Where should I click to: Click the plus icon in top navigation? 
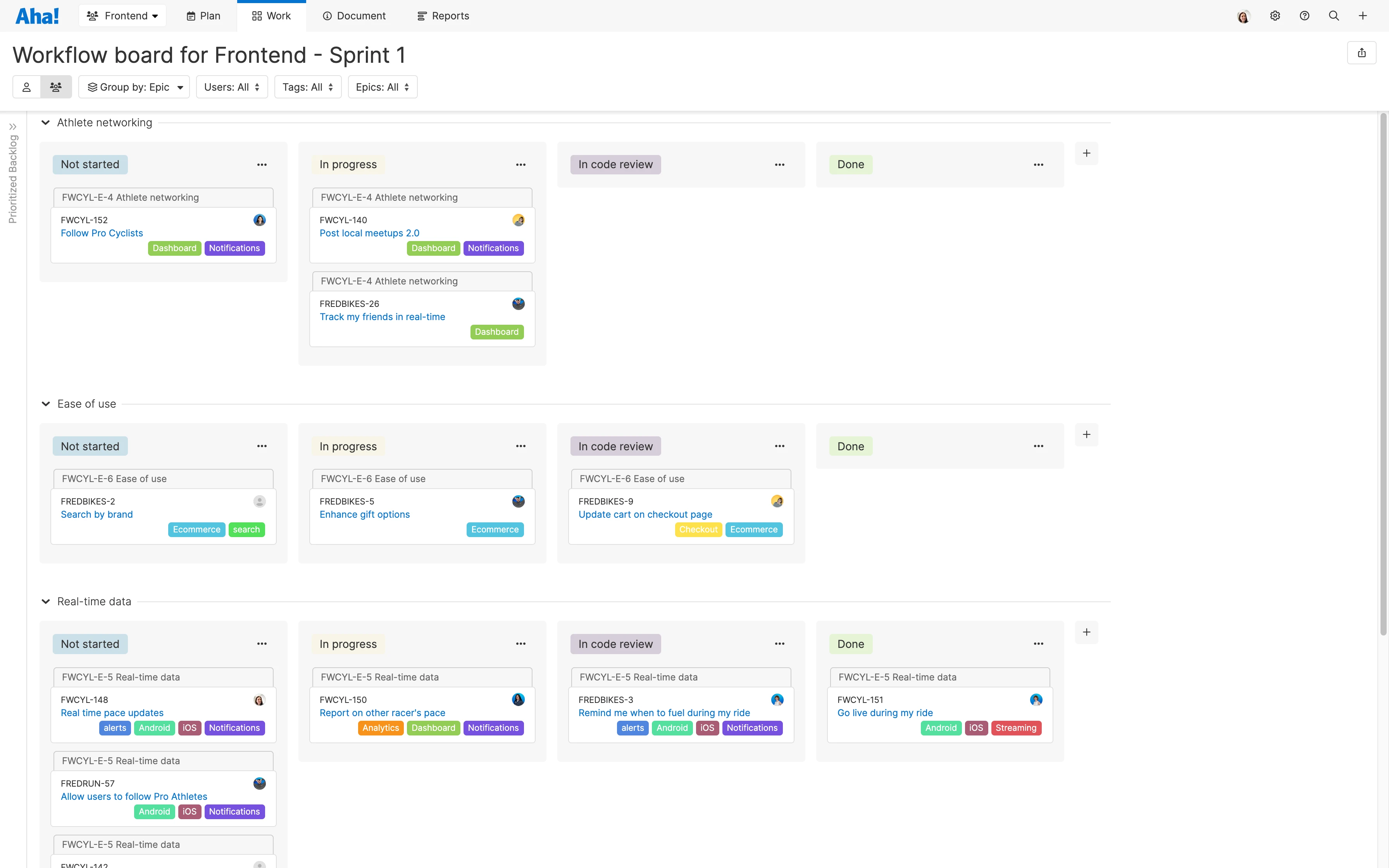pyautogui.click(x=1363, y=16)
